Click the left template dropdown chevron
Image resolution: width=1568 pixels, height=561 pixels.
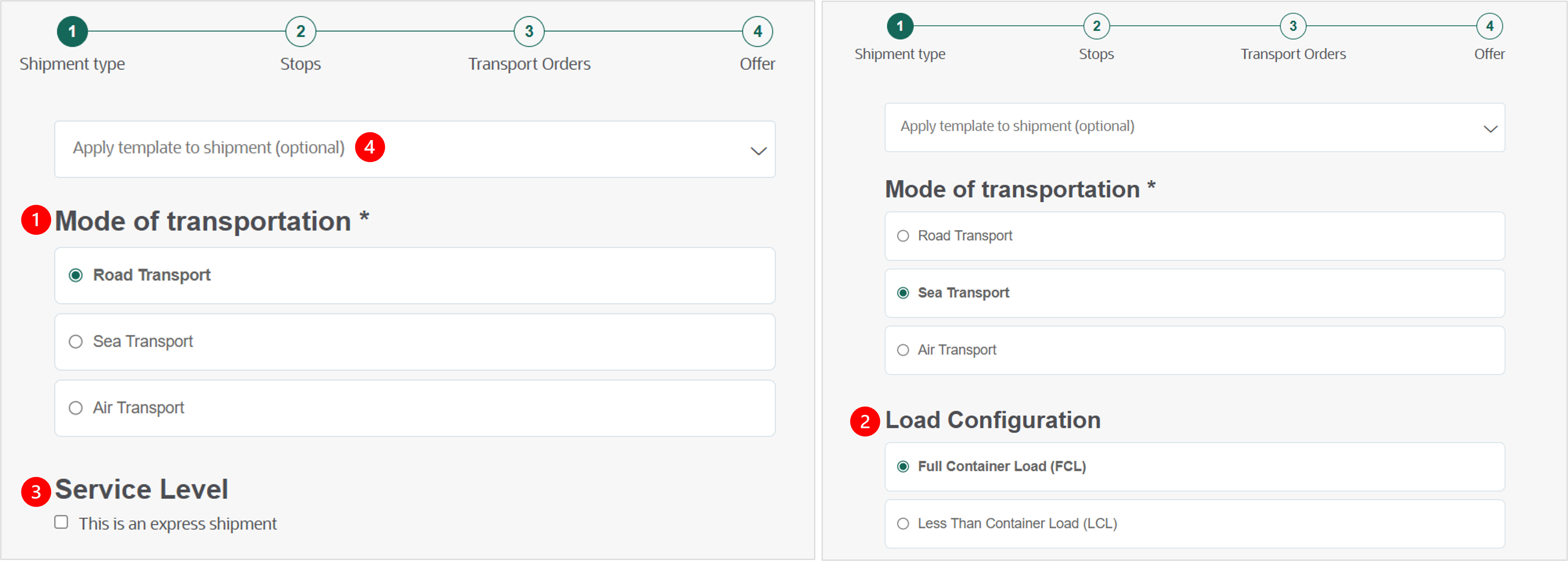tap(758, 151)
